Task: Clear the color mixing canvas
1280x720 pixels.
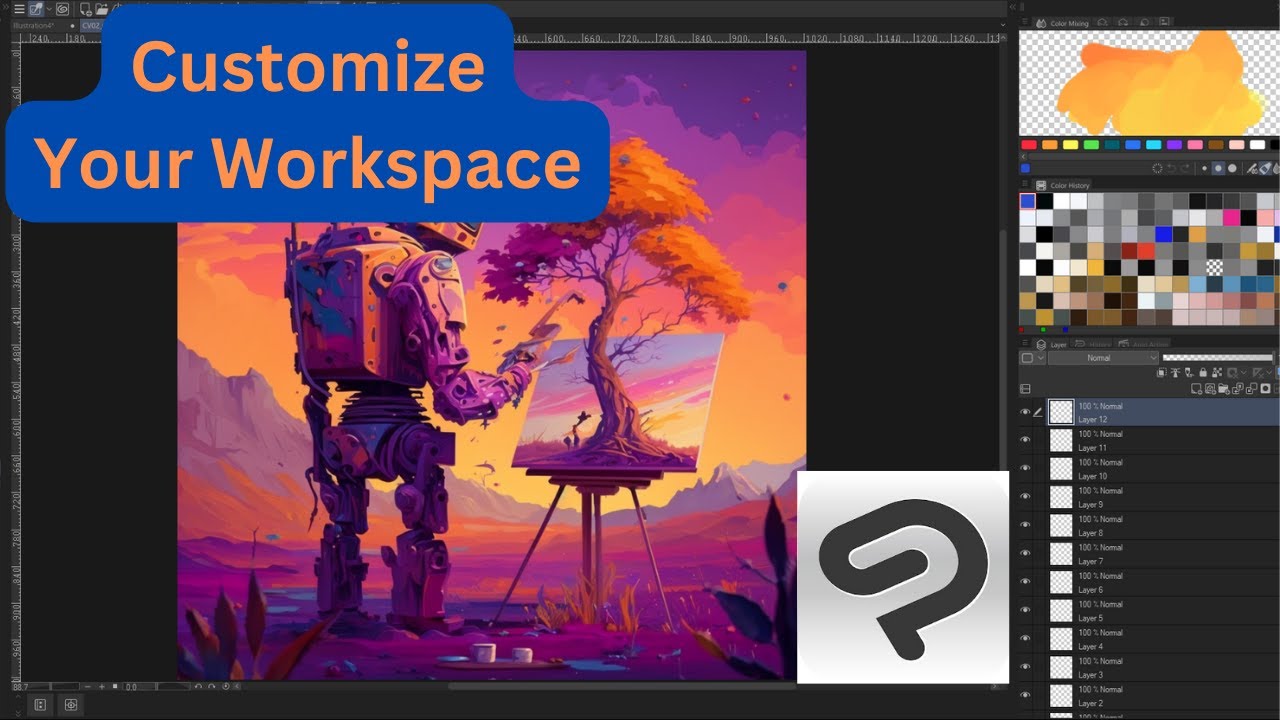Action: point(1157,168)
